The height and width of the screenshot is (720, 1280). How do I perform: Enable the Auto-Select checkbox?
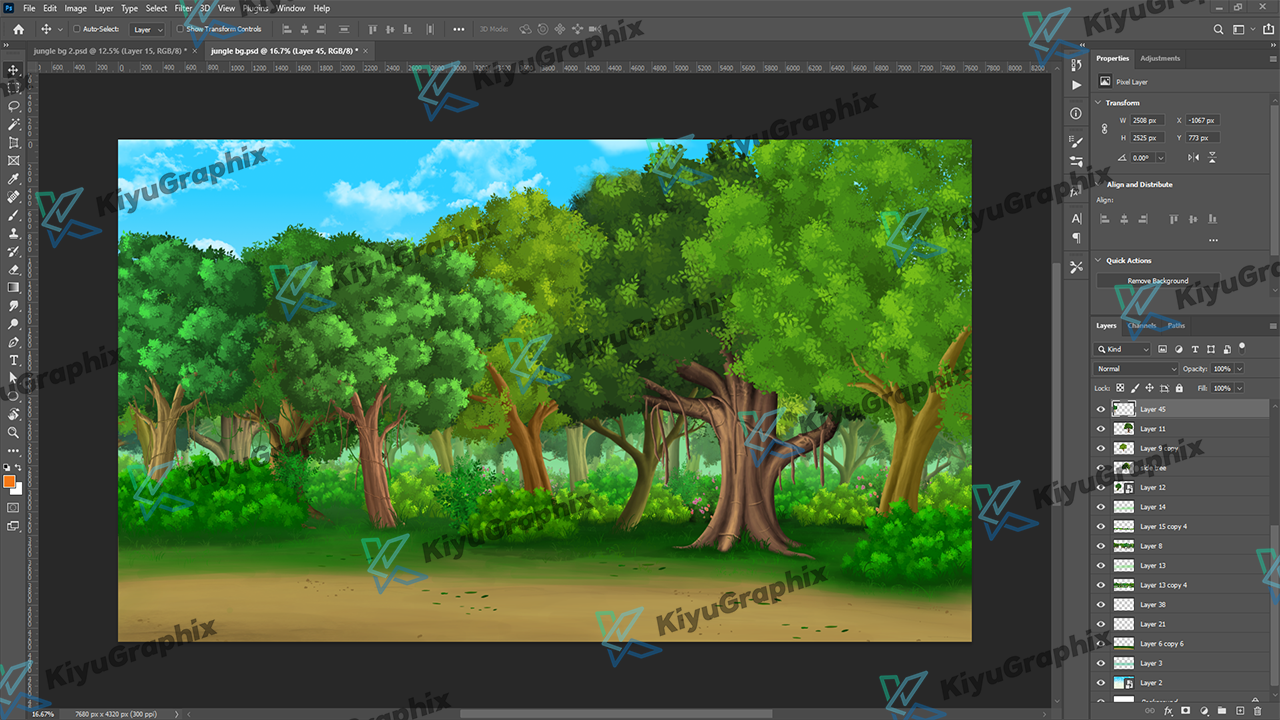76,29
